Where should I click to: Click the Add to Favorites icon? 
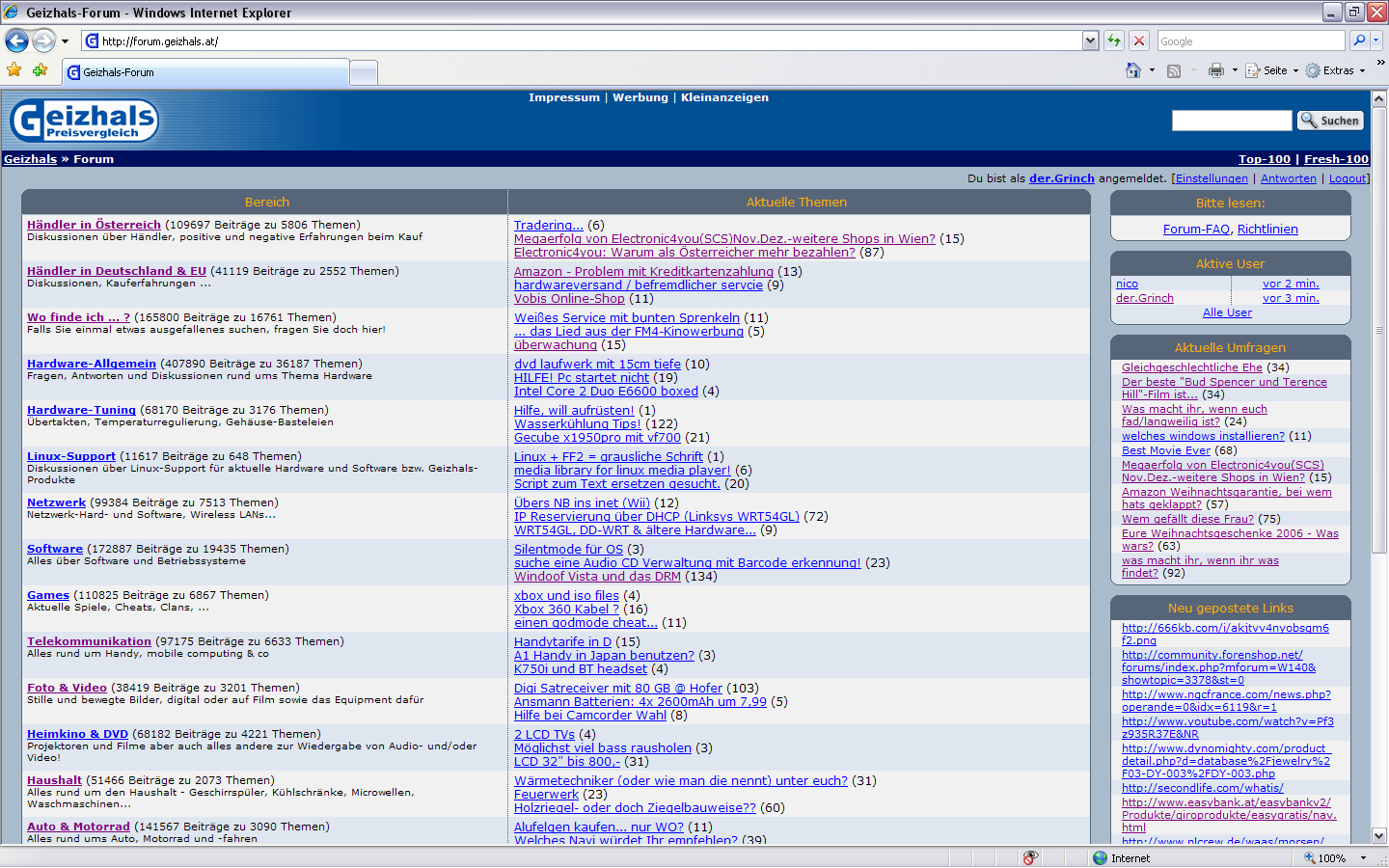[40, 70]
